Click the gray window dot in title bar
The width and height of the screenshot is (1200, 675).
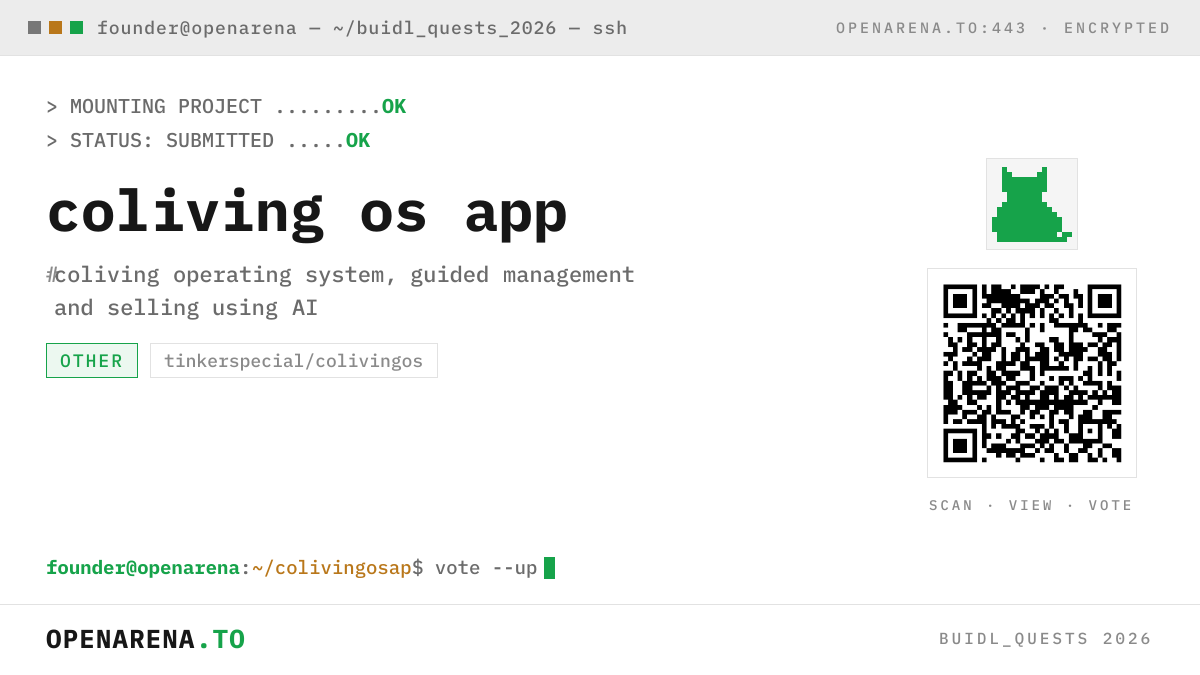tap(34, 28)
